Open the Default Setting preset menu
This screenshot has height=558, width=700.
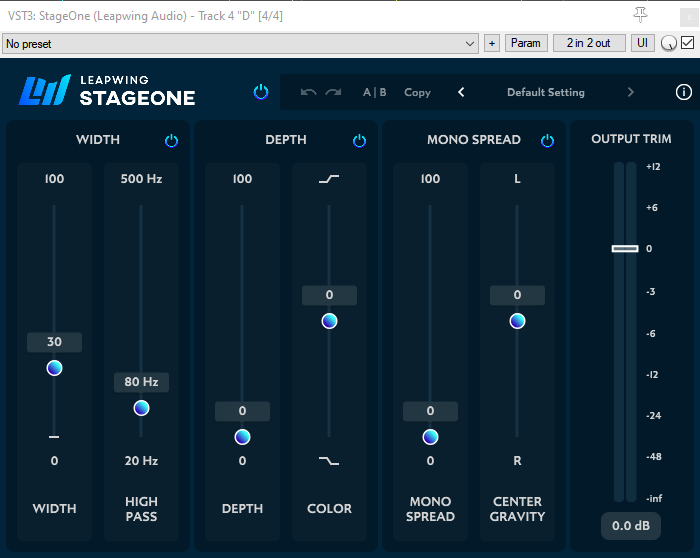click(x=545, y=92)
